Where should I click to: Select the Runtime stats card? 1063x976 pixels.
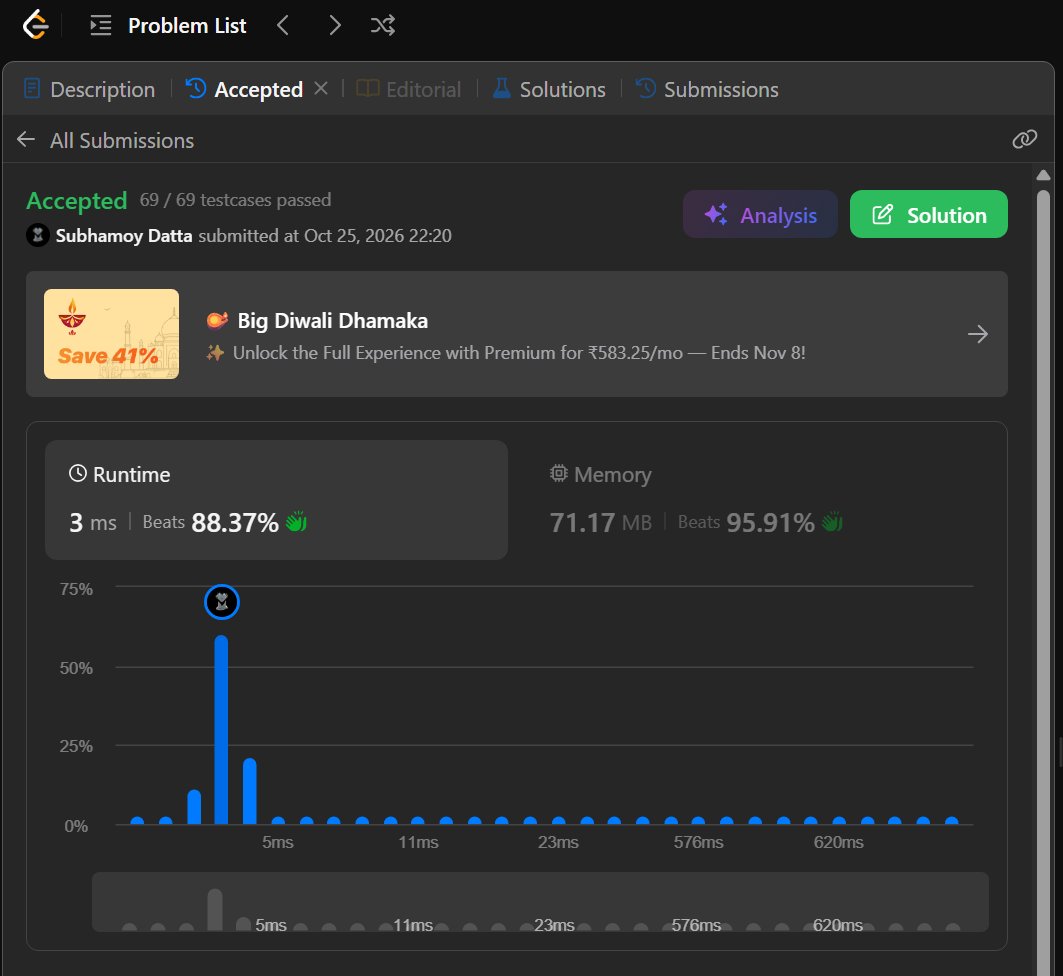point(277,500)
